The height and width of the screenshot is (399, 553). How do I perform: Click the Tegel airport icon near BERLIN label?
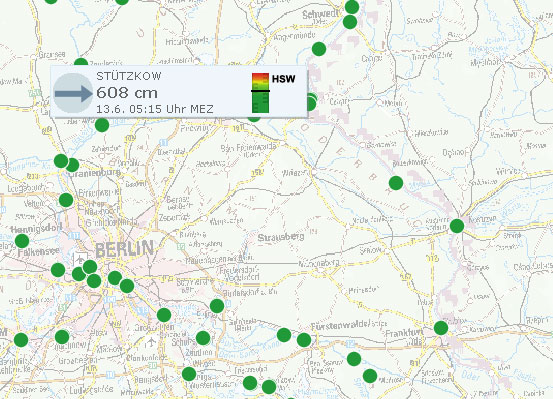coord(79,260)
